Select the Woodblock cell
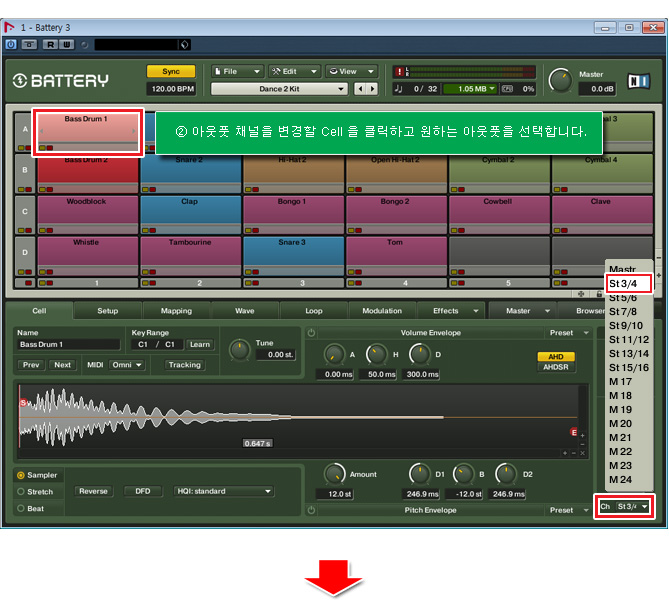This screenshot has width=669, height=608. pos(87,215)
